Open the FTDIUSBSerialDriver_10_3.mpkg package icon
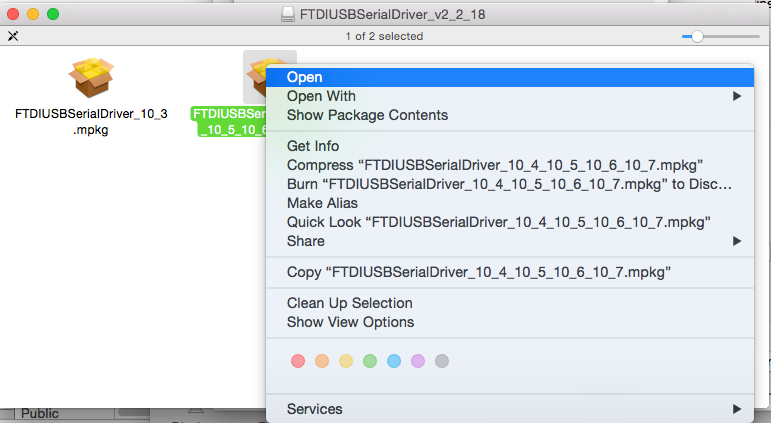This screenshot has width=771, height=423. point(91,77)
